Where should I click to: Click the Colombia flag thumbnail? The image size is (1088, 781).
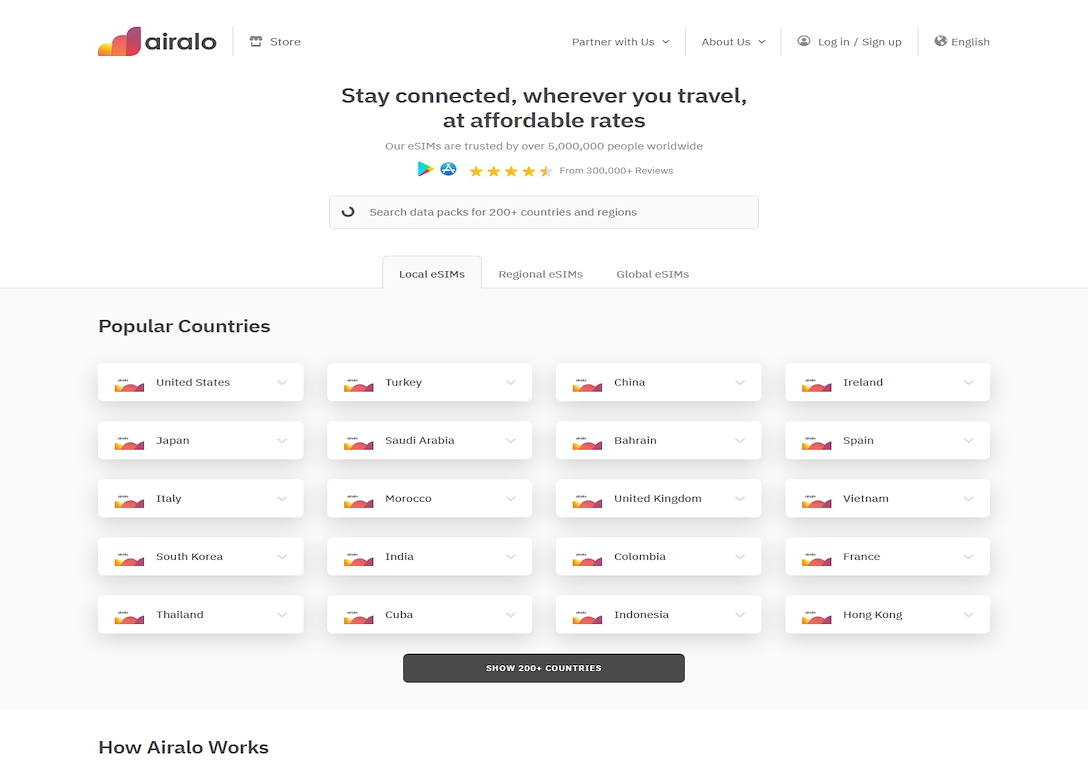click(x=587, y=559)
